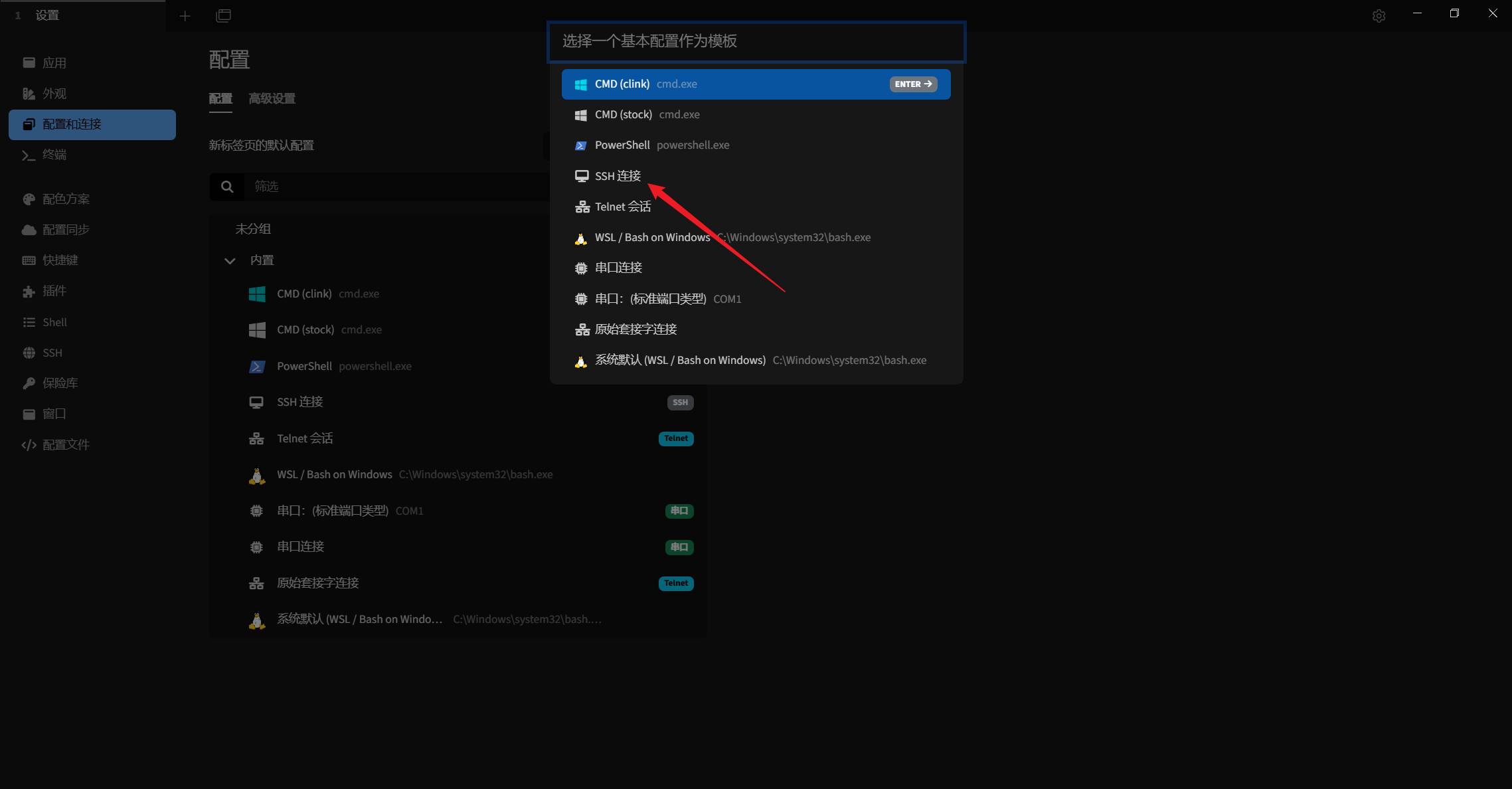1512x789 pixels.
Task: Click the penguin icon on the selector's 系统默认 row
Action: (581, 361)
